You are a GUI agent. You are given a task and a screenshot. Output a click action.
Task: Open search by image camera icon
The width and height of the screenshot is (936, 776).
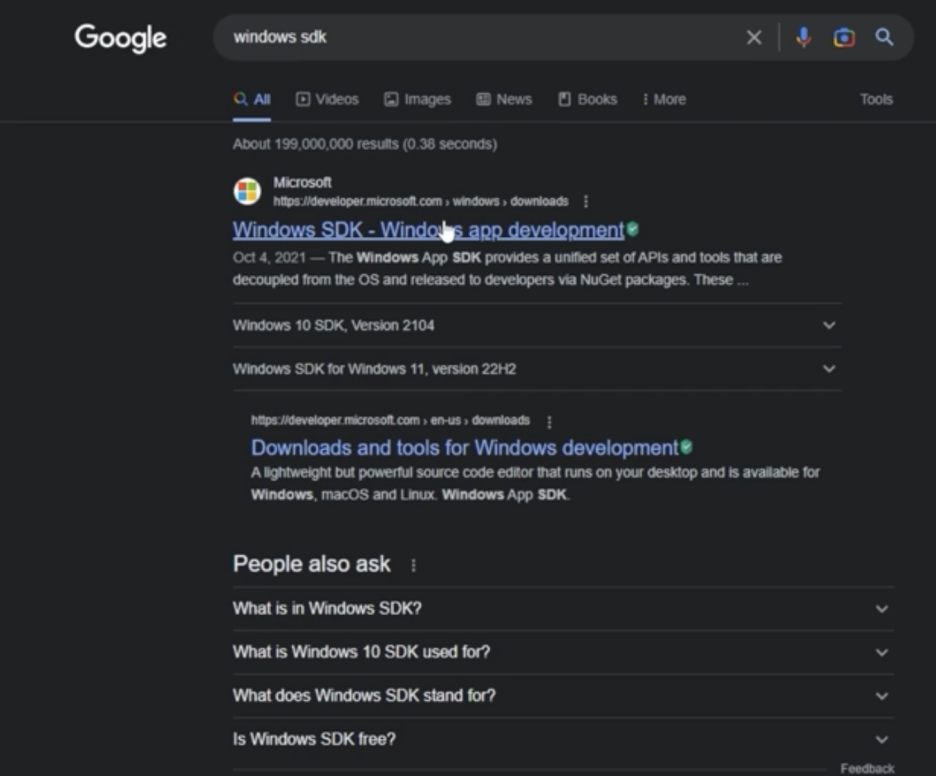[x=844, y=38]
